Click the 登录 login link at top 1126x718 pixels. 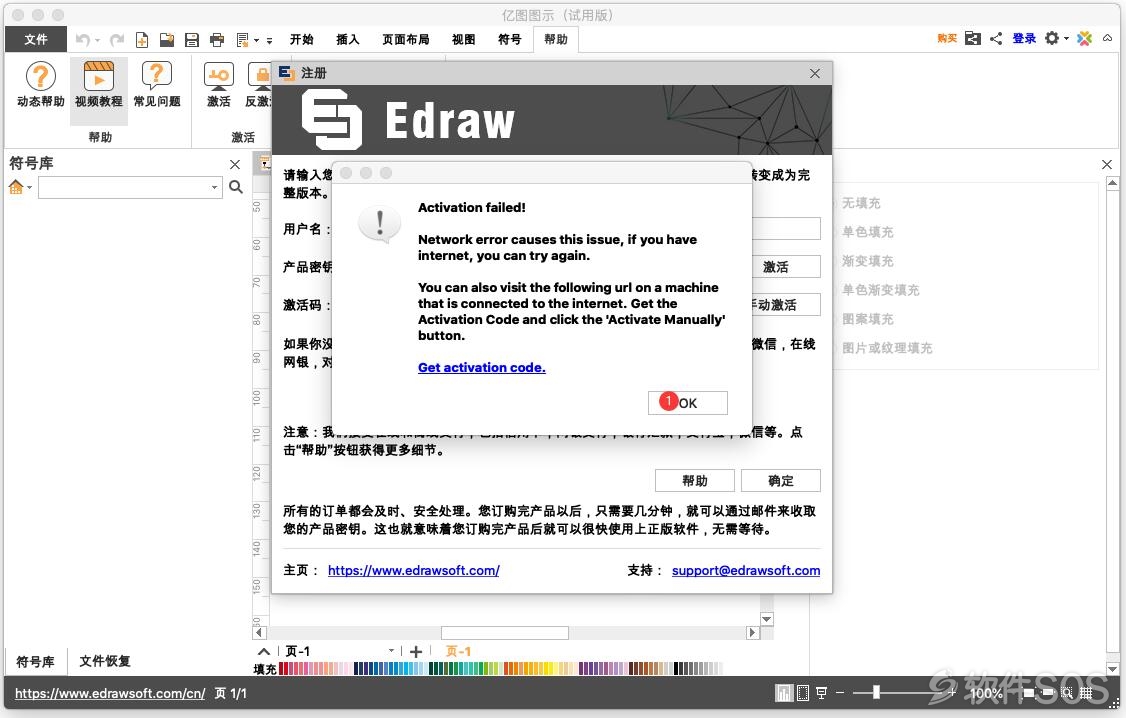pyautogui.click(x=1024, y=38)
